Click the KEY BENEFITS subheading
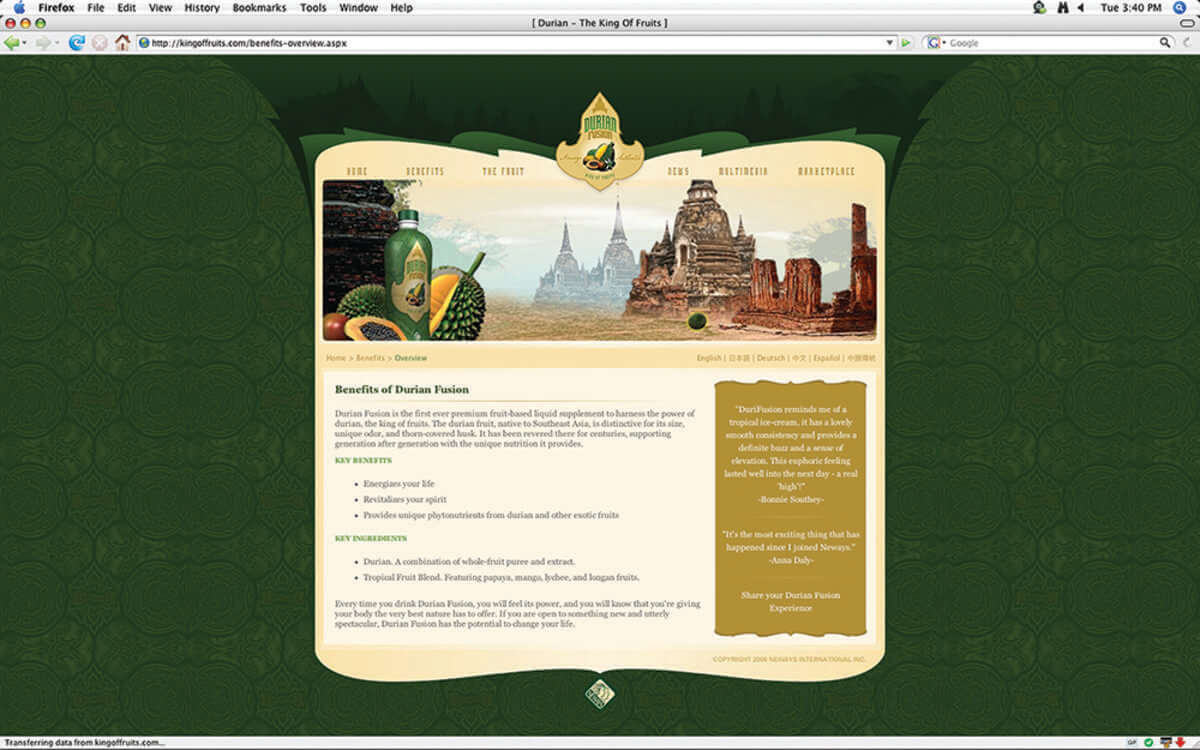The height and width of the screenshot is (750, 1200). pyautogui.click(x=363, y=460)
